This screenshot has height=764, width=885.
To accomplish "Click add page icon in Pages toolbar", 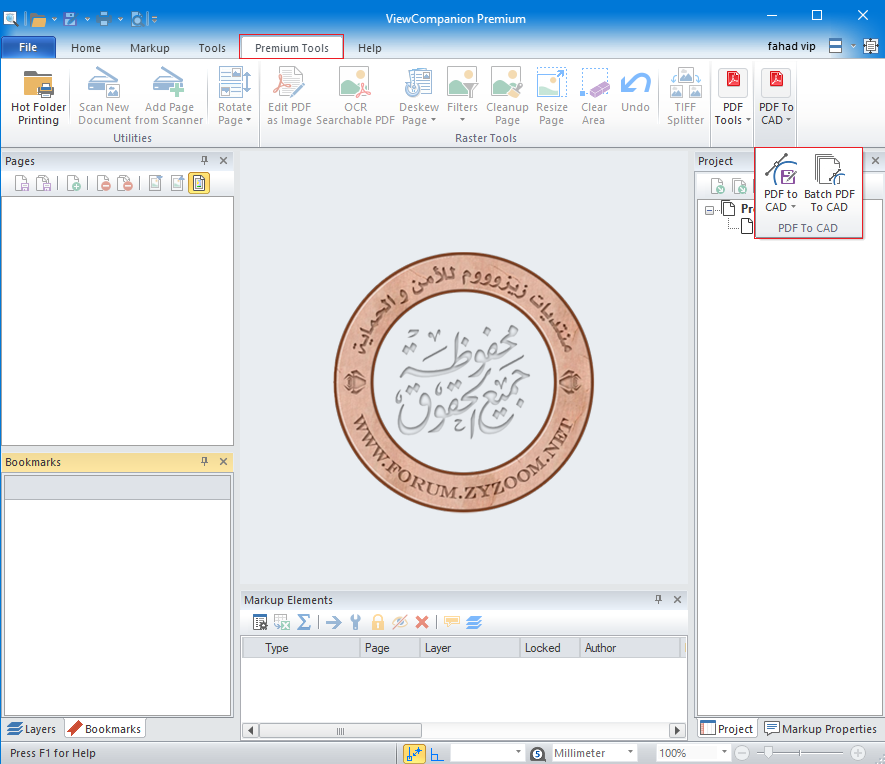I will click(x=73, y=183).
